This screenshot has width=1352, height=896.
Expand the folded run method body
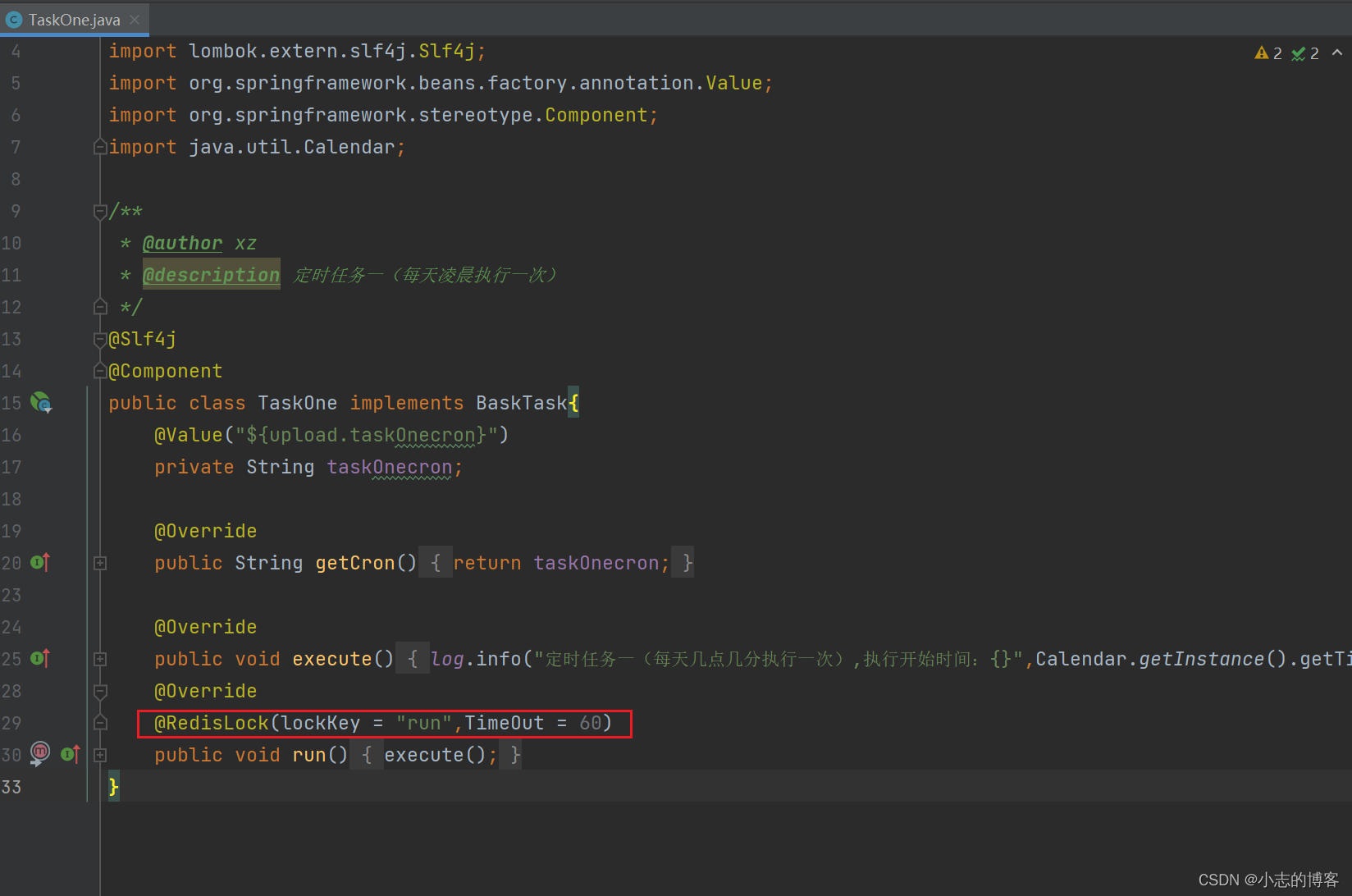100,755
